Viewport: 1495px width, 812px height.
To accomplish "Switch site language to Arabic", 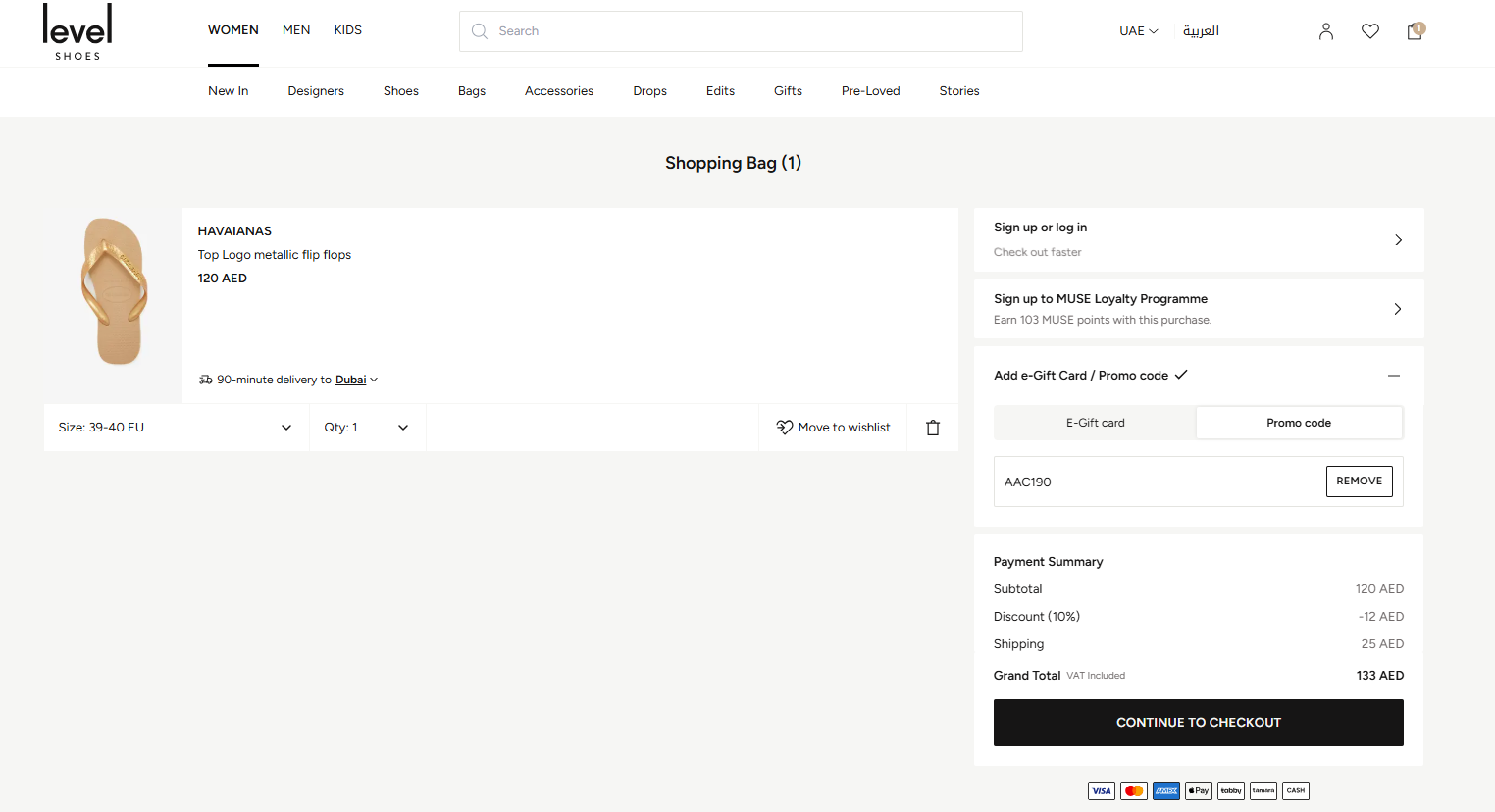I will coord(1201,31).
